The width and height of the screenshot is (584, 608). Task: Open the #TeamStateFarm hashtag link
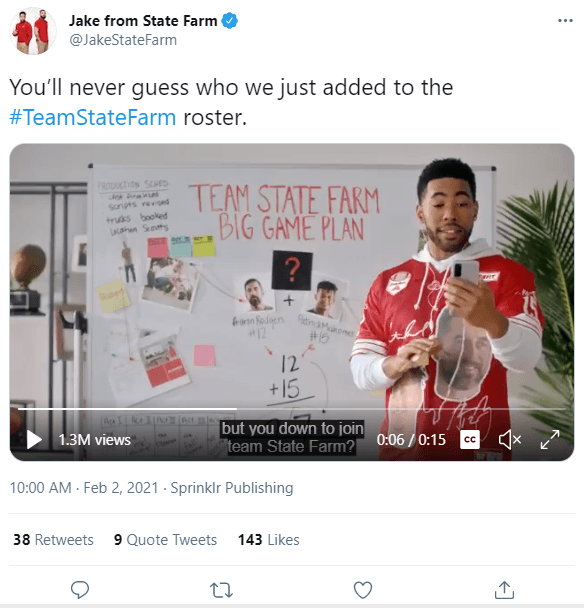tap(93, 117)
